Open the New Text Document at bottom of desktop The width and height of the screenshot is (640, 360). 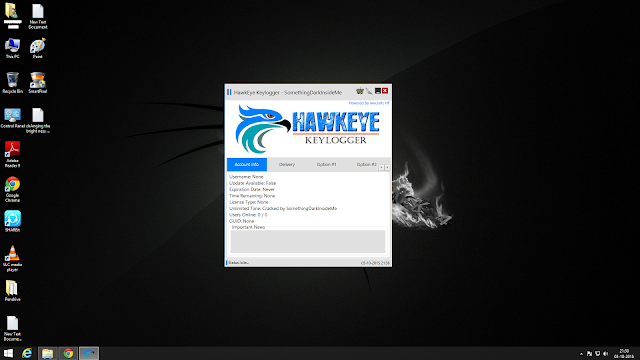(x=12, y=329)
